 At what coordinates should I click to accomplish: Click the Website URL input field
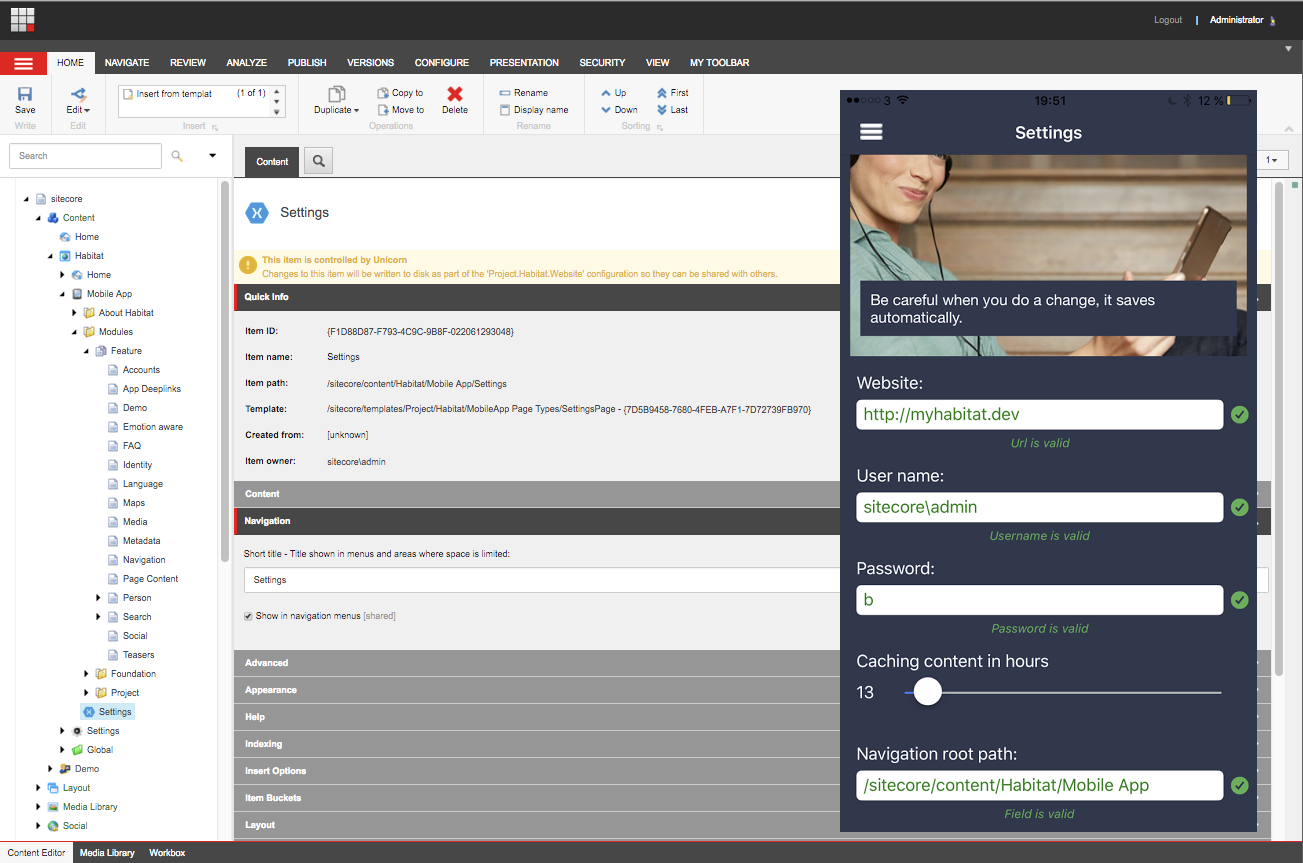tap(1039, 415)
